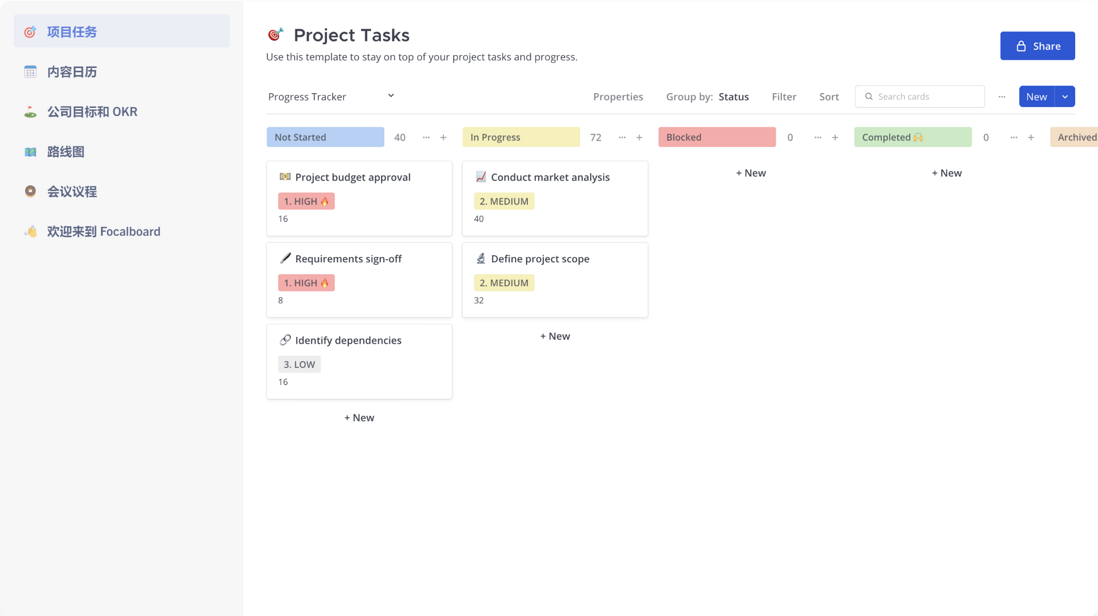
Task: Open the 内容日历 calendar icon board
Action: click(30, 71)
